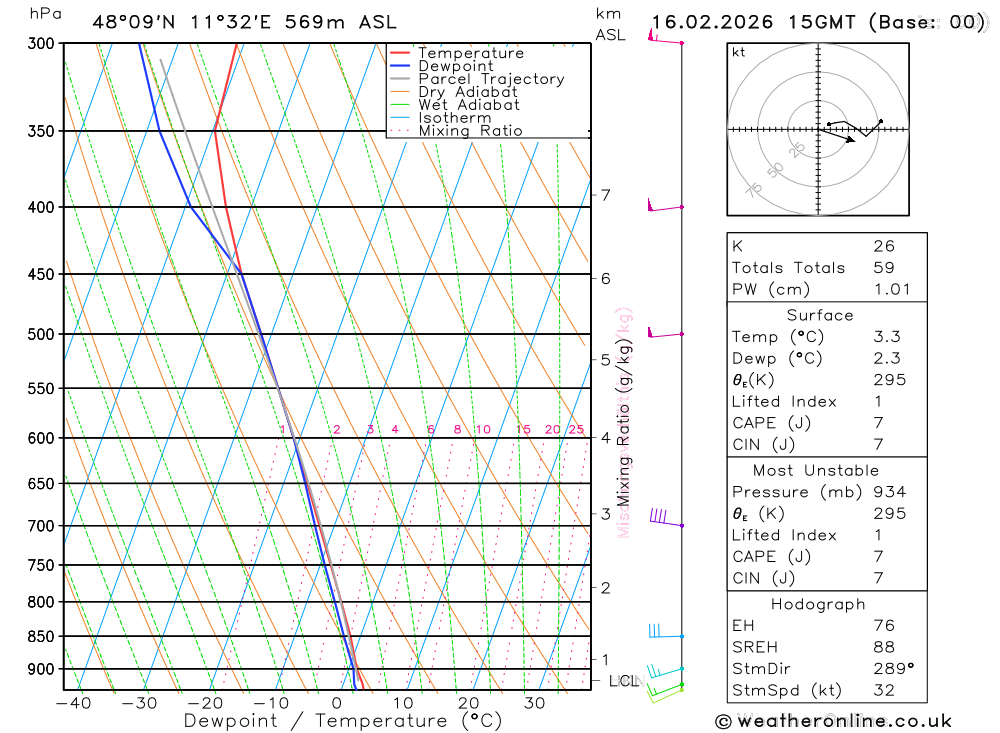Click the wind barb at 300 hPa
Image resolution: width=1000 pixels, height=733 pixels.
tap(665, 38)
